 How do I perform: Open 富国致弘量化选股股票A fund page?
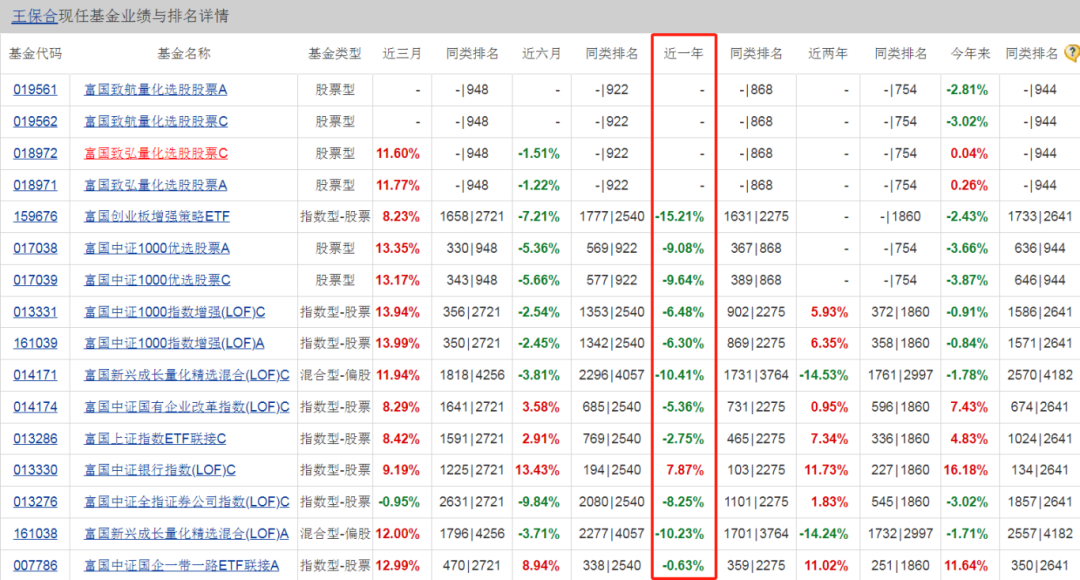click(x=156, y=185)
